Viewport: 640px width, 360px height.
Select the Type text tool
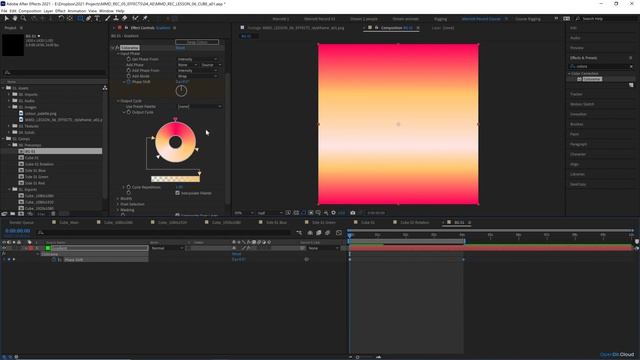(x=97, y=18)
